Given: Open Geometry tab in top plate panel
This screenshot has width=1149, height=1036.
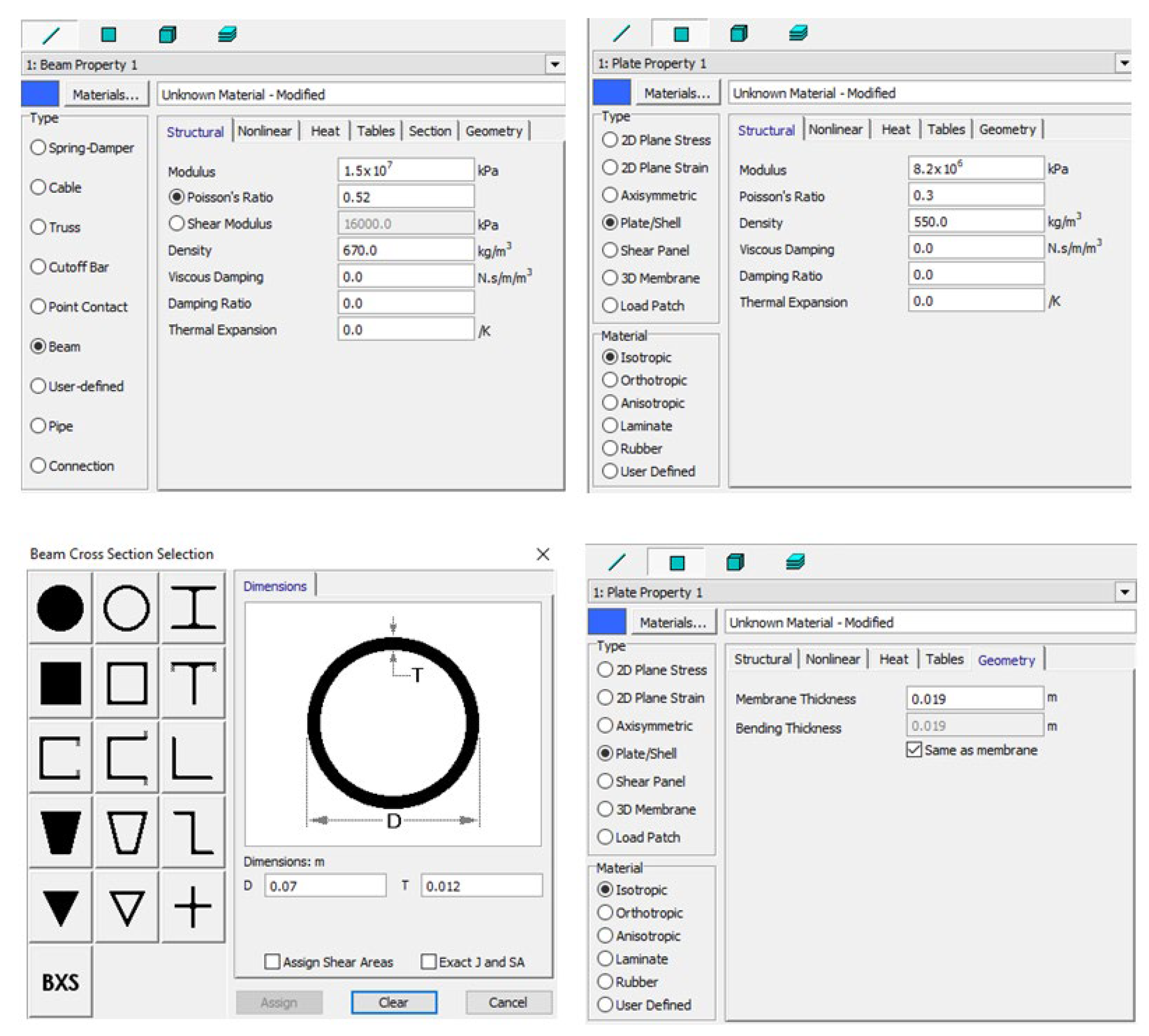Looking at the screenshot, I should pyautogui.click(x=1007, y=129).
